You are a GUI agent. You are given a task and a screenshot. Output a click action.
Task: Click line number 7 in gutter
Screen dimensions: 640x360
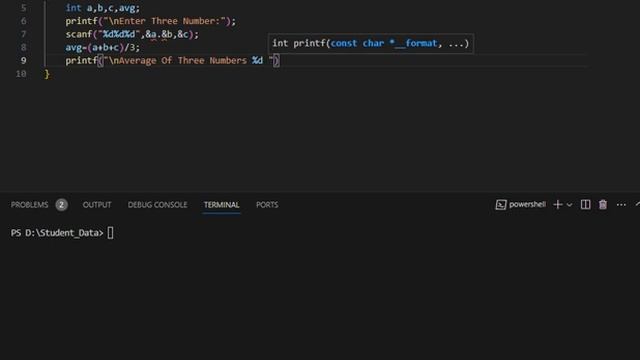23,34
